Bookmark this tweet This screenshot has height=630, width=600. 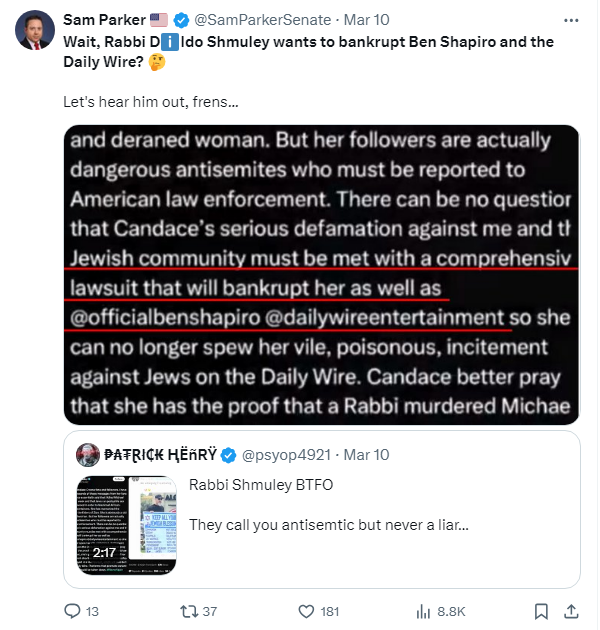540,610
